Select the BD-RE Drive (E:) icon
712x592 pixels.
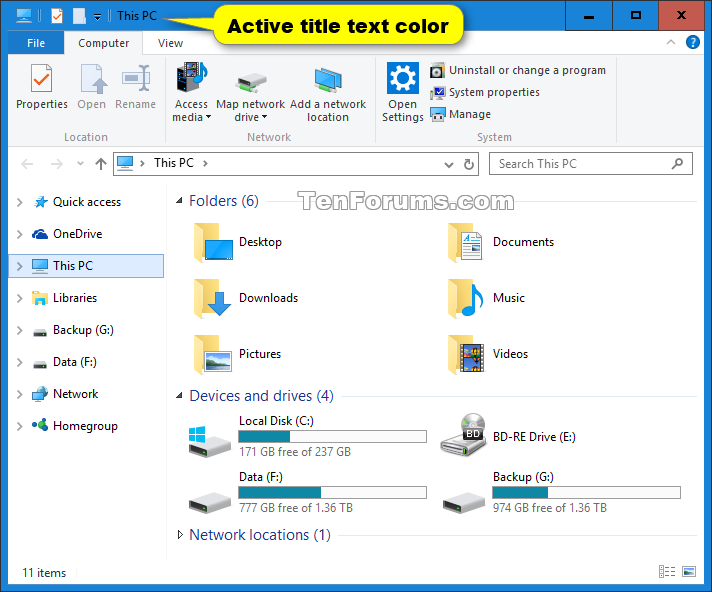pos(463,435)
